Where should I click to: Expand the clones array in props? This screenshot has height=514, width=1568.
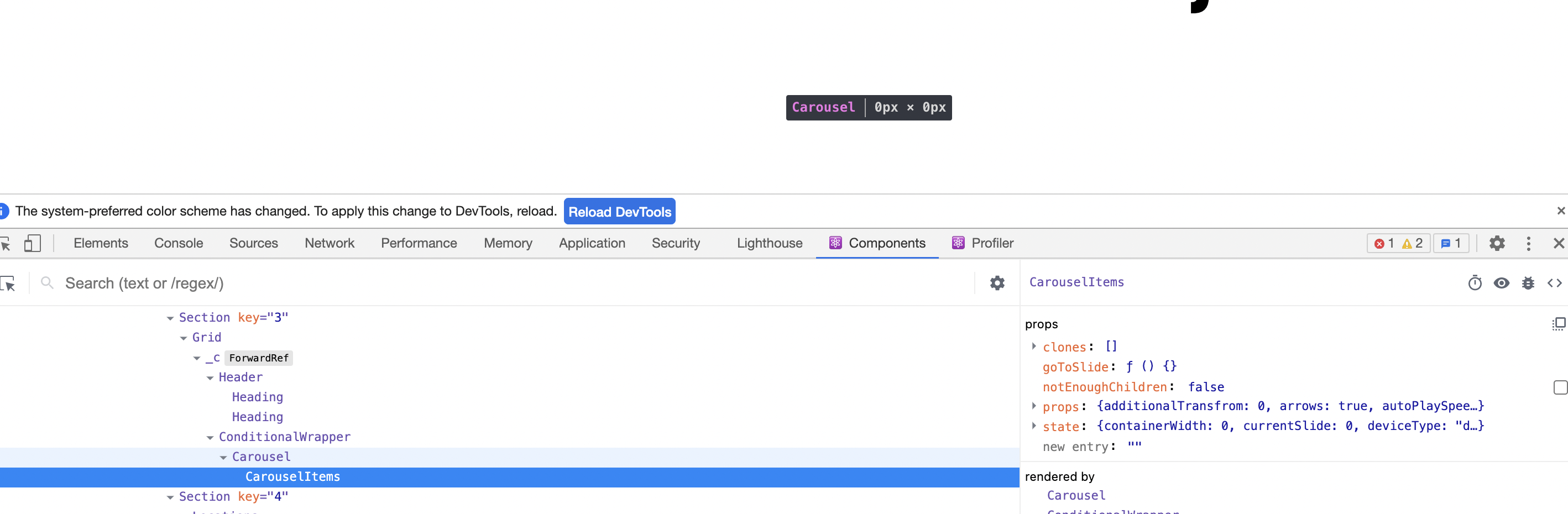click(x=1034, y=346)
